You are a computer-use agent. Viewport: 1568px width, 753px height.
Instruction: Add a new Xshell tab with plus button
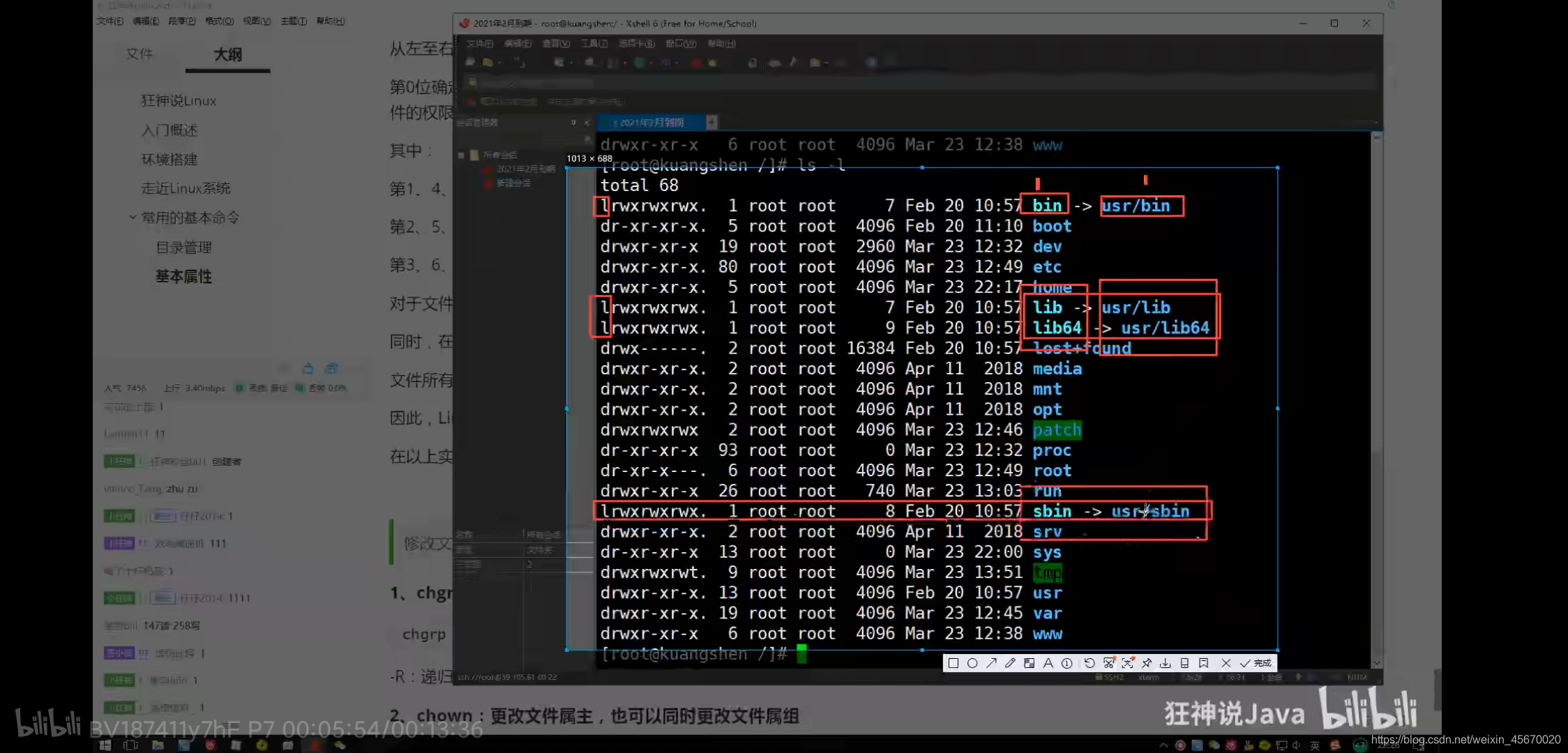click(711, 122)
